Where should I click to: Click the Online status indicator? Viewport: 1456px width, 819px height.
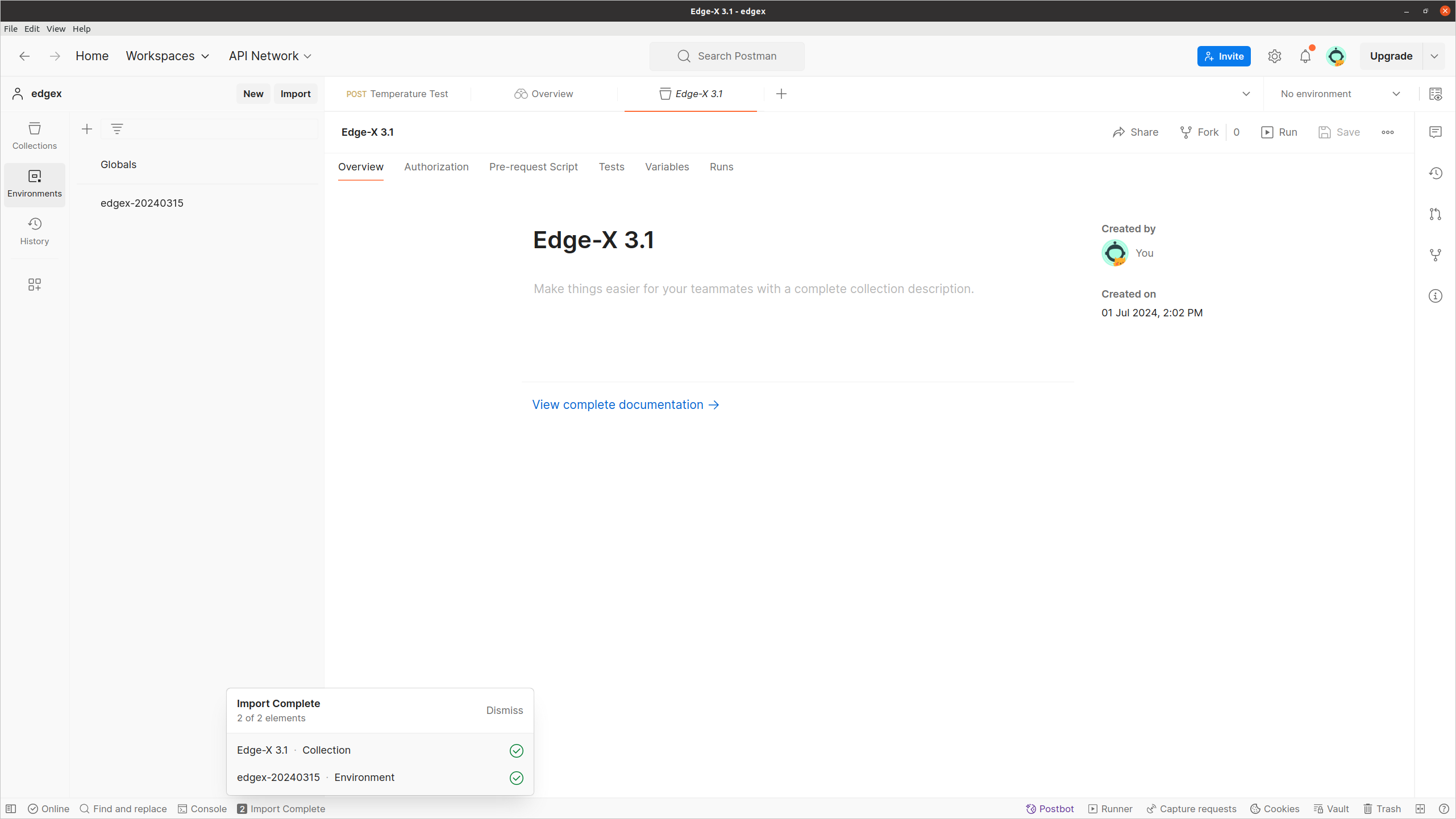48,809
